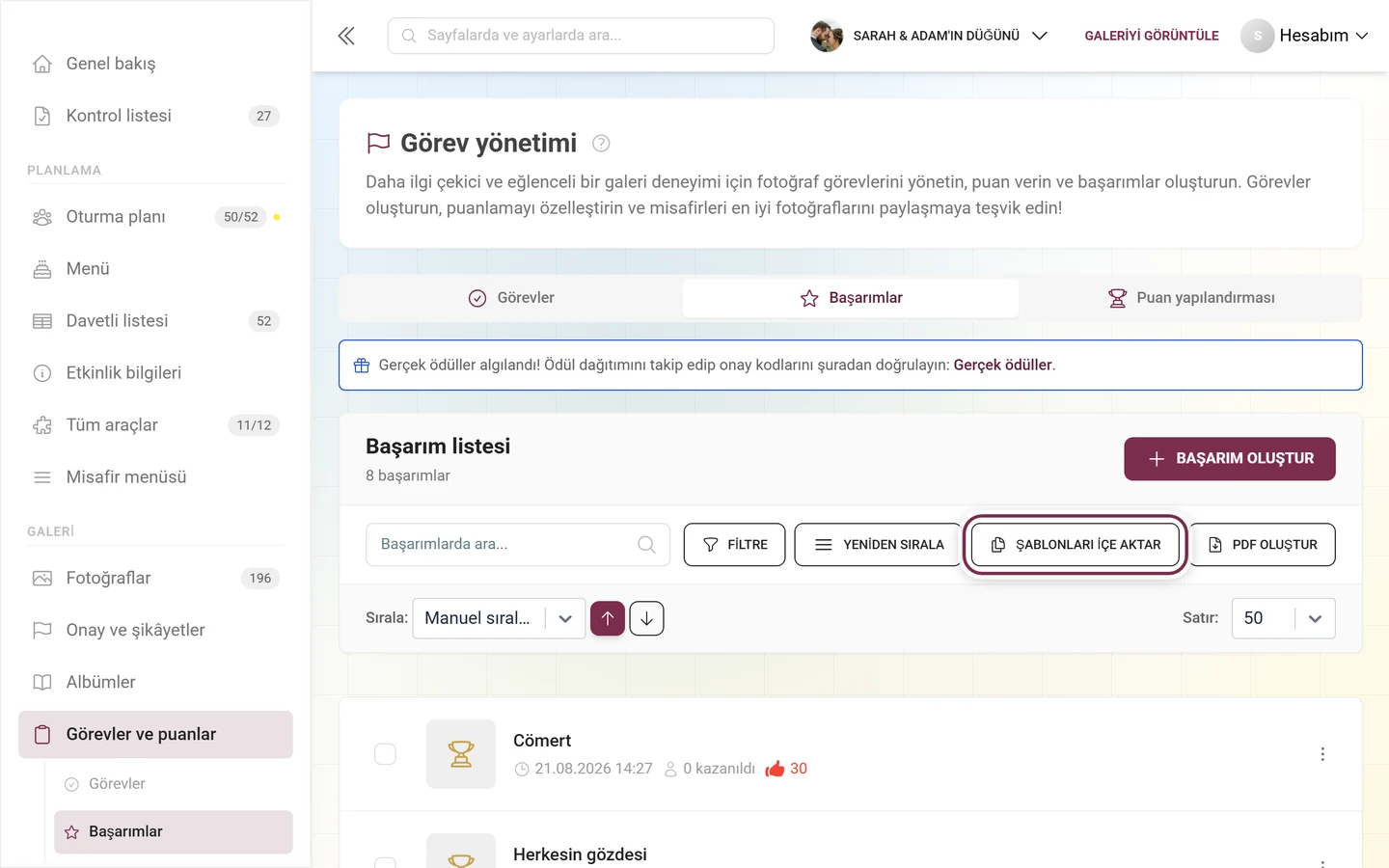Click ŞABLONLARI İÇE AKTAR button
Image resolution: width=1389 pixels, height=868 pixels.
(x=1076, y=545)
